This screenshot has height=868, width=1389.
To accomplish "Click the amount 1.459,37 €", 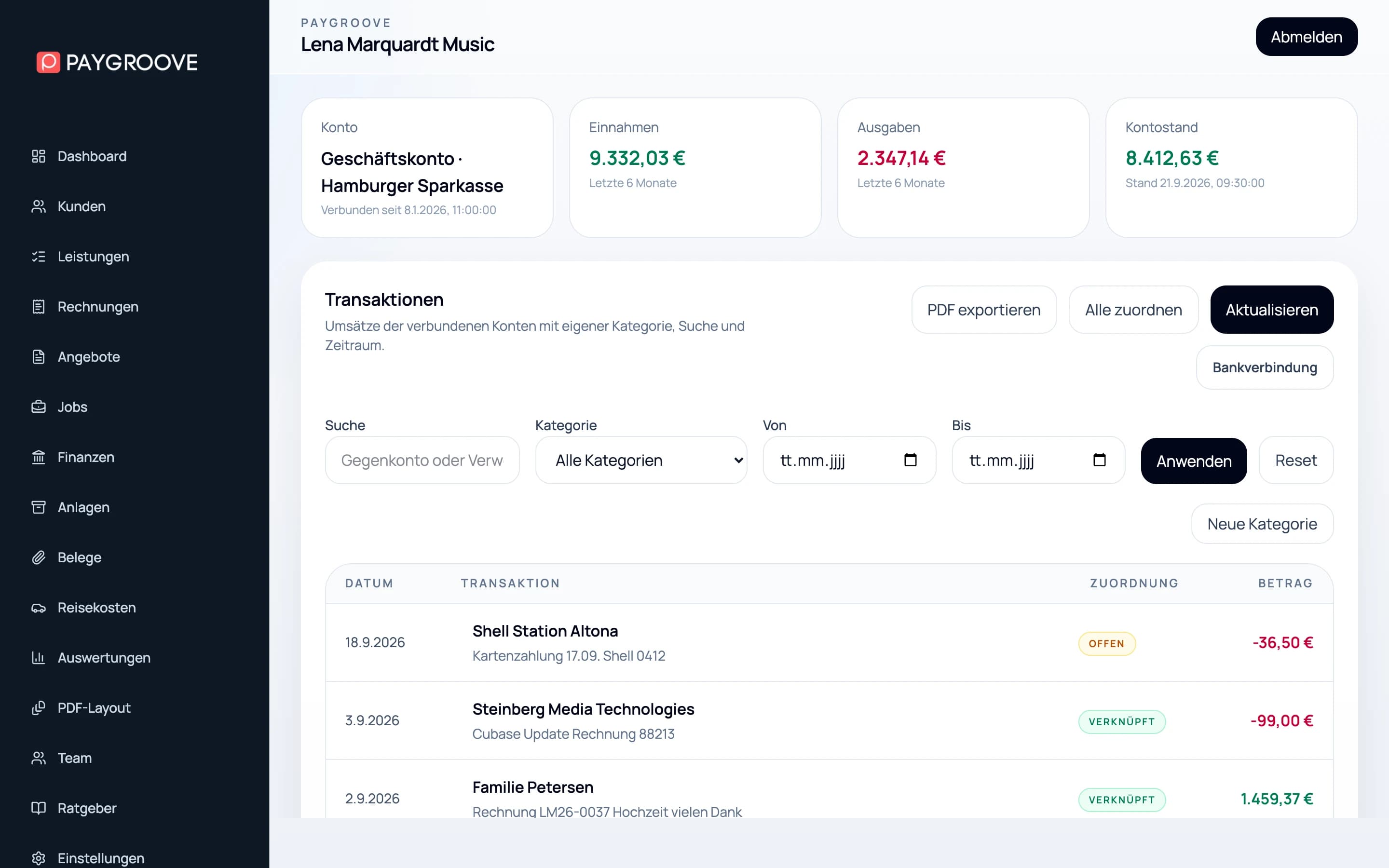I will [x=1277, y=799].
